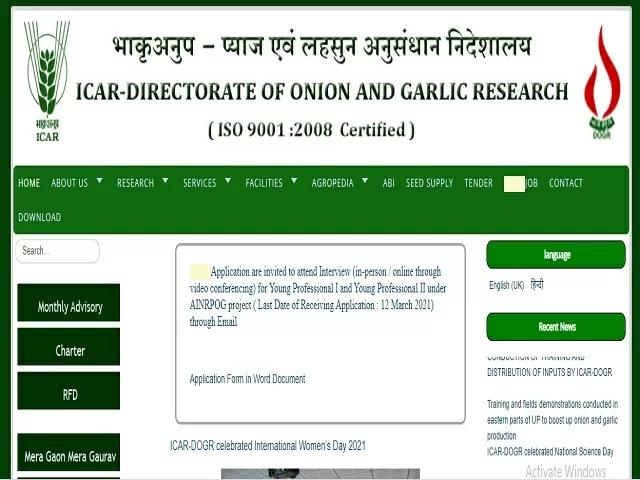
Task: Open Charter sidebar button
Action: [69, 347]
